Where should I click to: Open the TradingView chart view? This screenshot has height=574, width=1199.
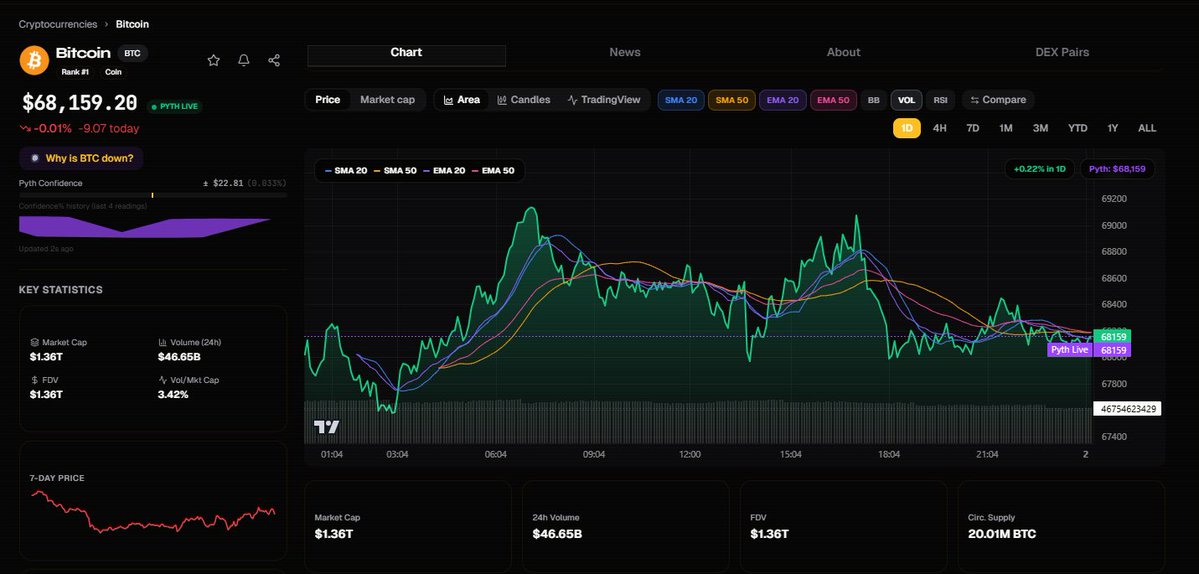point(604,99)
